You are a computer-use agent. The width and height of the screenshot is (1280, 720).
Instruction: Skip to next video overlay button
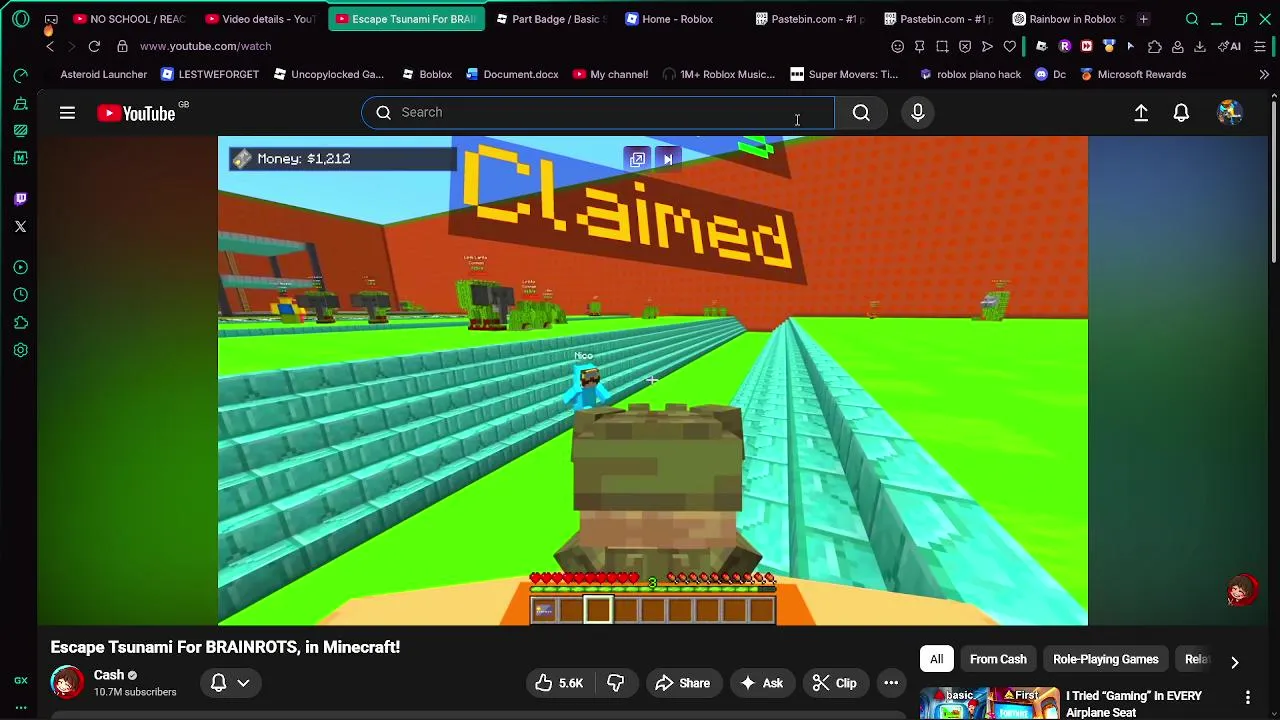[x=668, y=159]
